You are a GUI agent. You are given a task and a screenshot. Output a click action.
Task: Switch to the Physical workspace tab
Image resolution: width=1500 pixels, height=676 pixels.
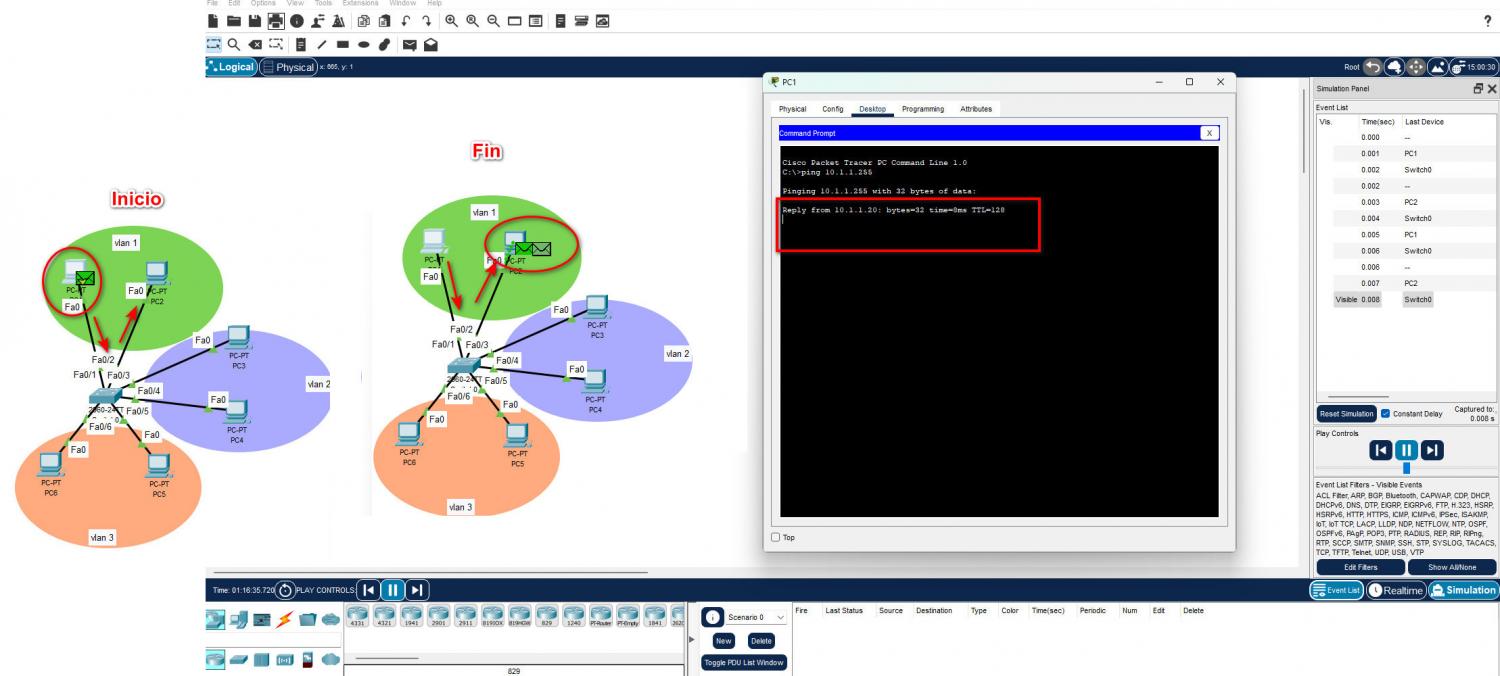click(288, 67)
